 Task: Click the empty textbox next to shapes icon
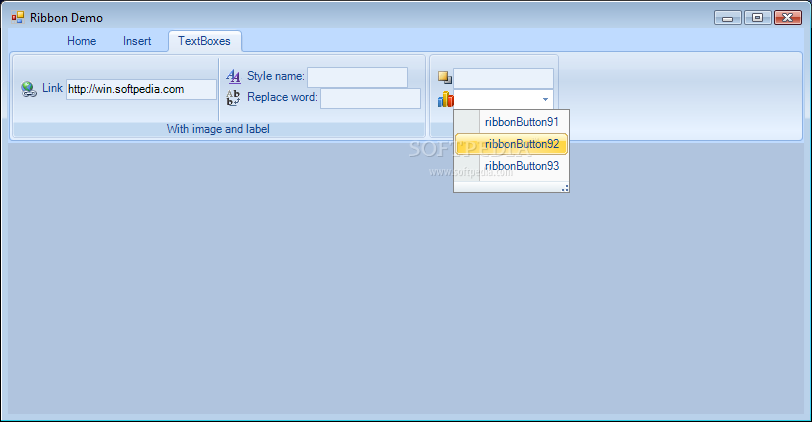coord(503,78)
